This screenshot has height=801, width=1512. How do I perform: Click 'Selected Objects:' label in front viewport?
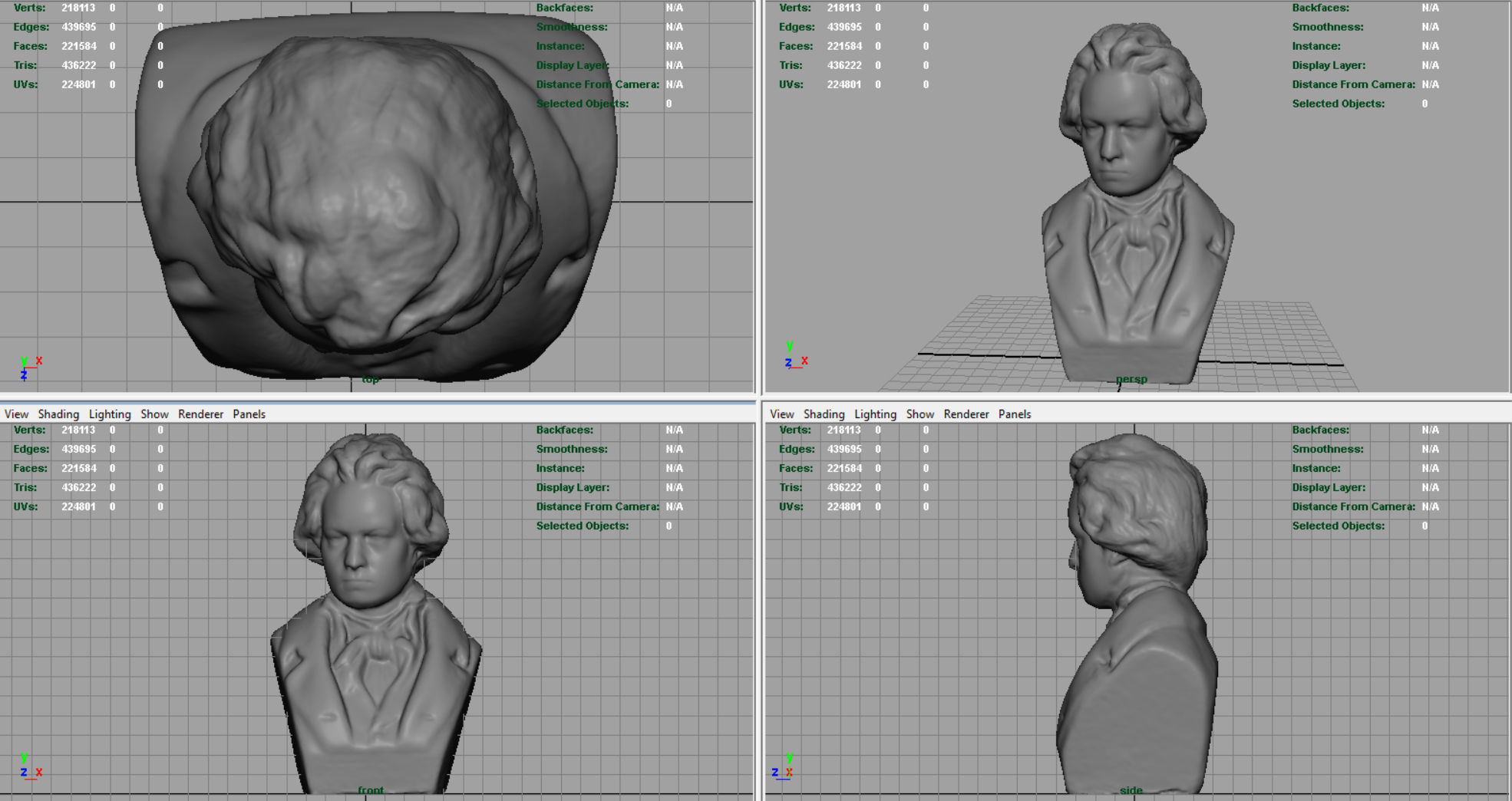(582, 526)
